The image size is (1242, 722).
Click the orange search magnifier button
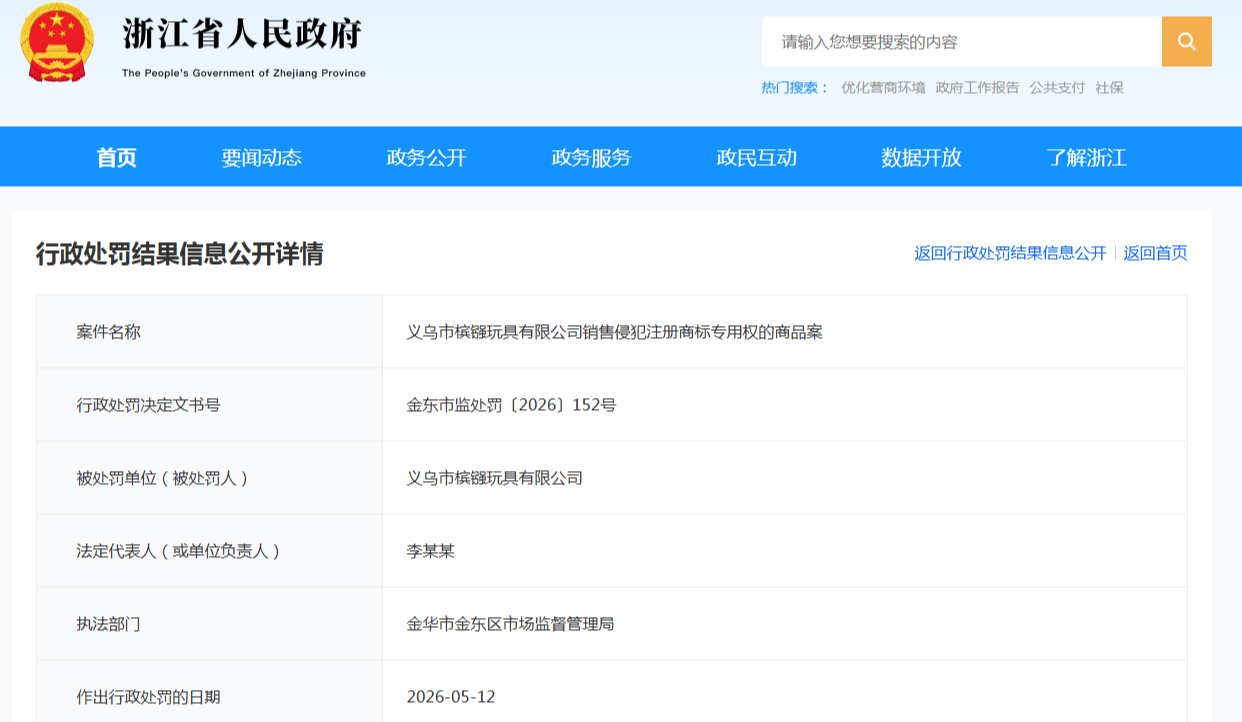click(1186, 42)
